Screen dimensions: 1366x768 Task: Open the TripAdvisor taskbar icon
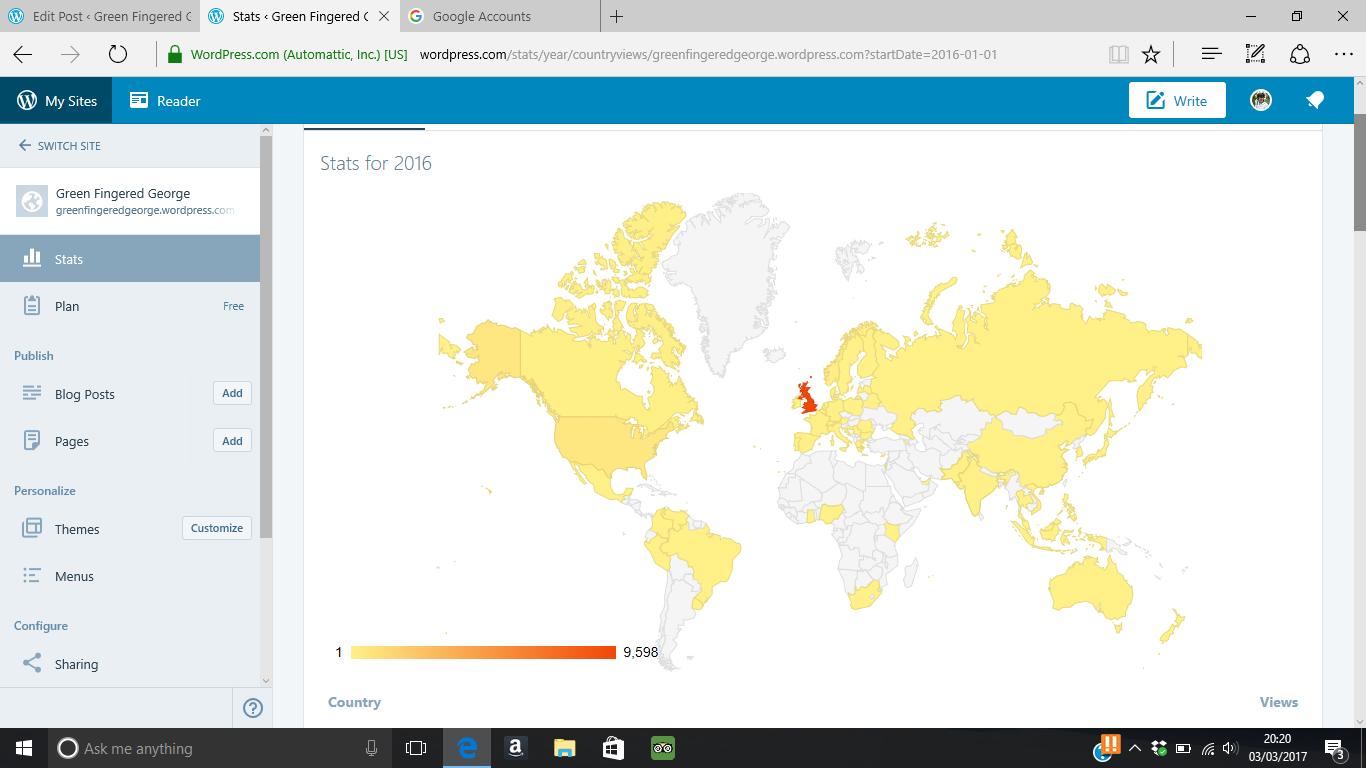coord(663,748)
